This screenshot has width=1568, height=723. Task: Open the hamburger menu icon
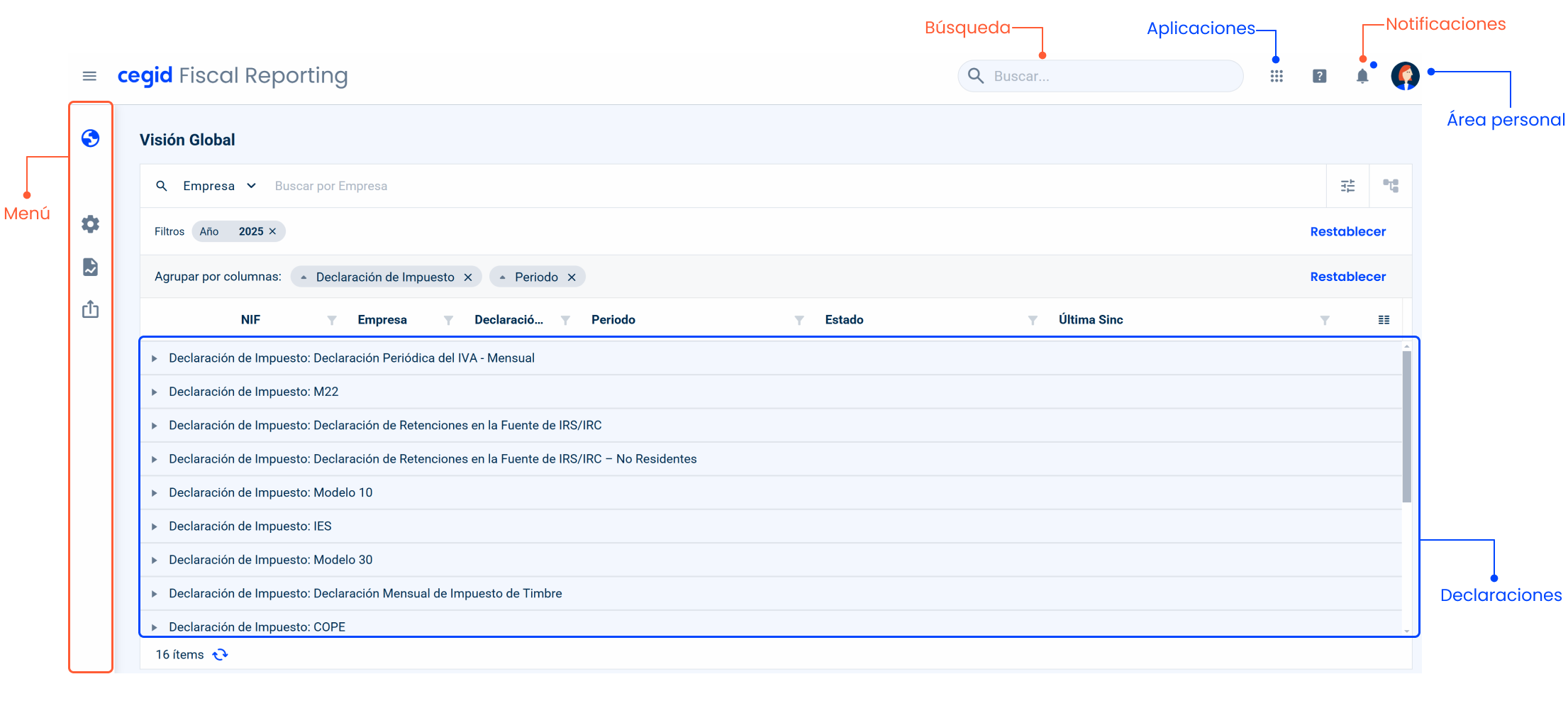point(89,76)
